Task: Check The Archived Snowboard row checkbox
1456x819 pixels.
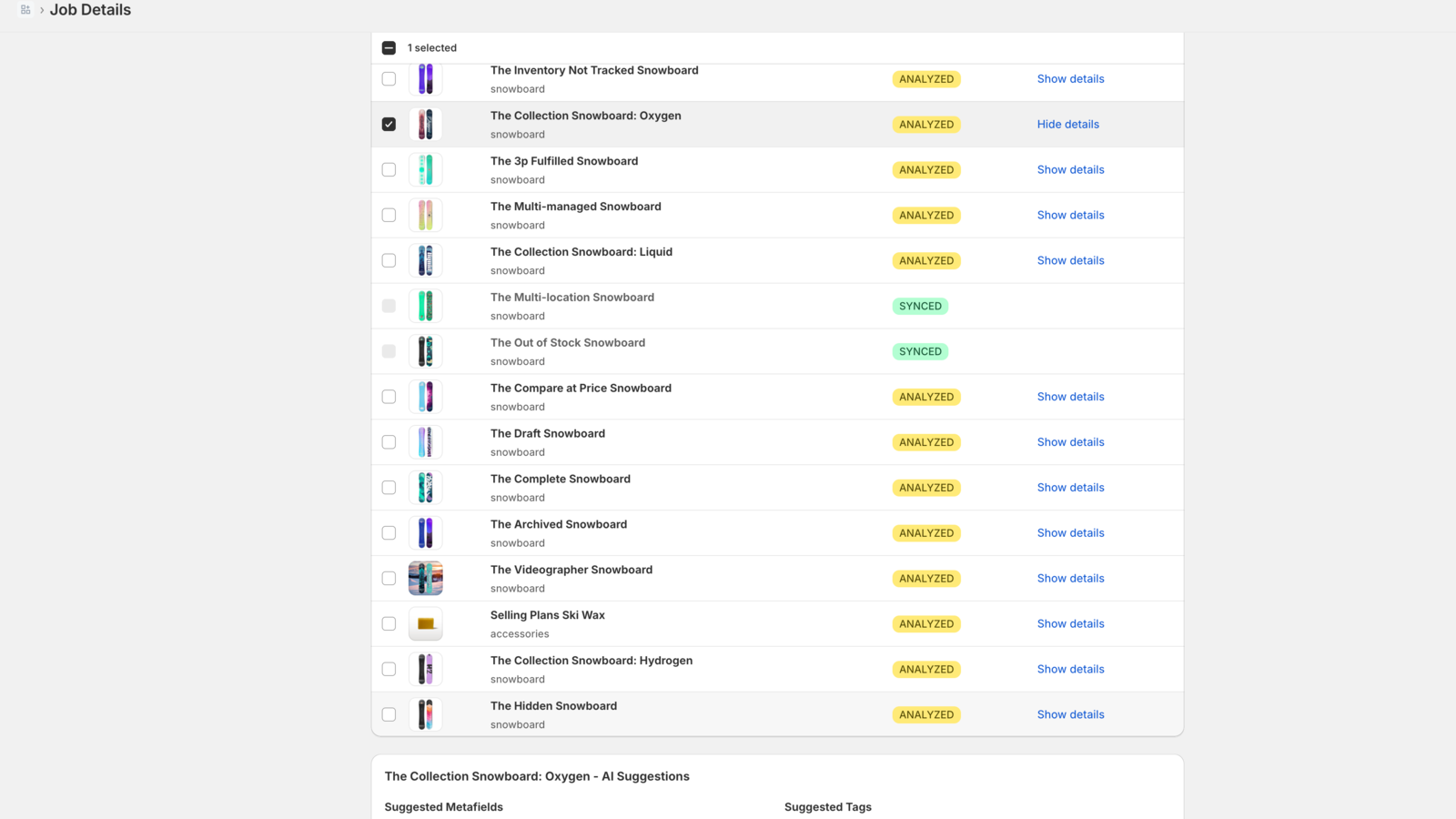Action: click(389, 533)
